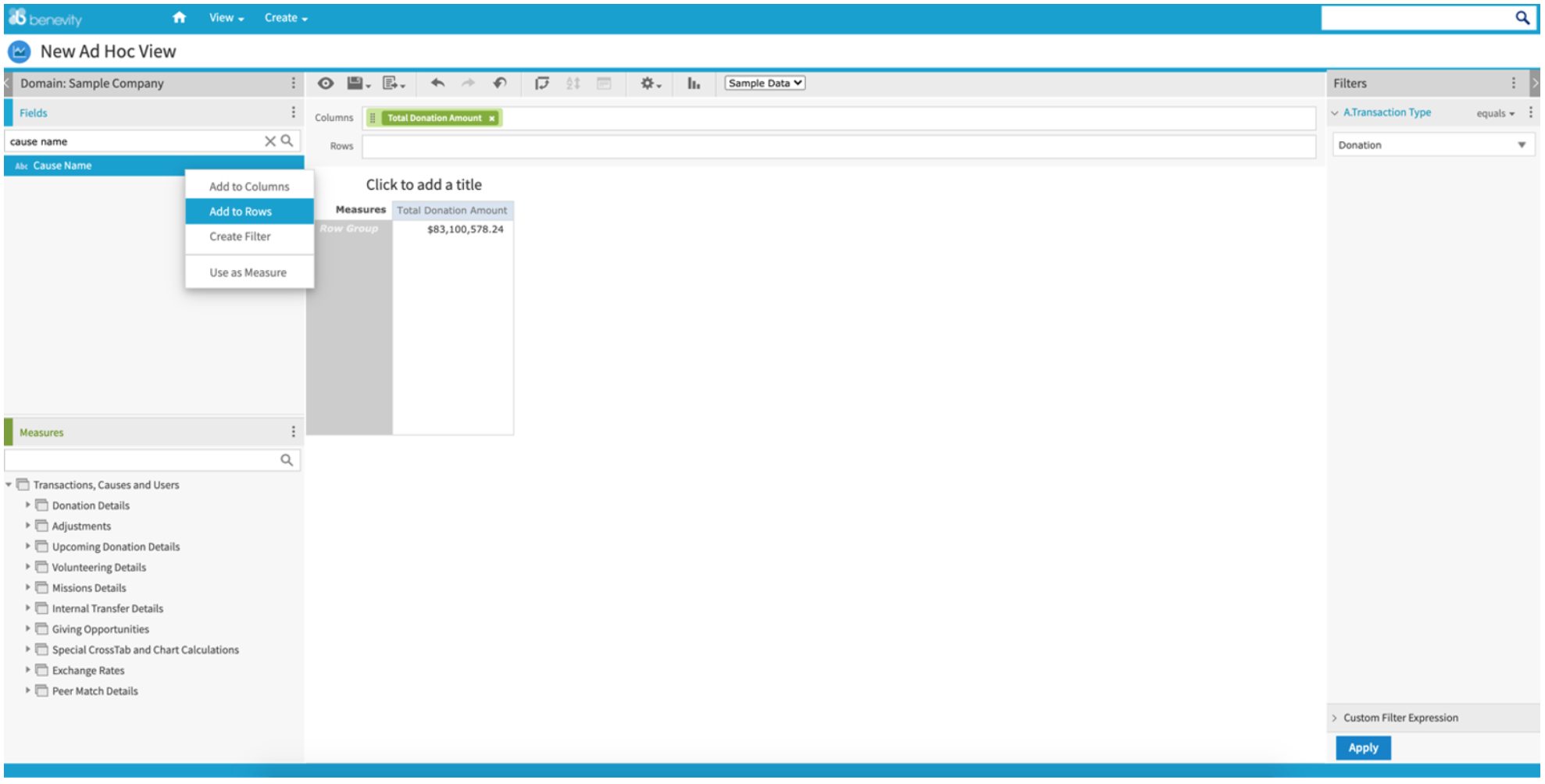Click the $83,100,578.24 value cell

point(466,230)
